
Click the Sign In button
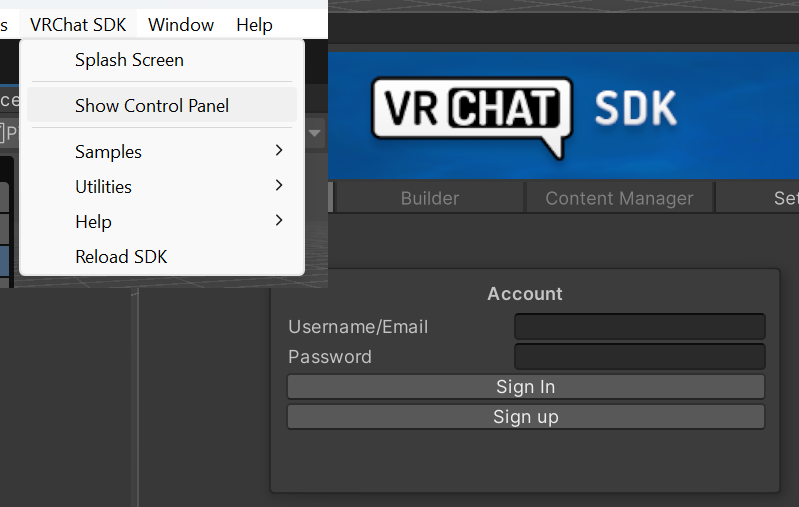(x=525, y=387)
